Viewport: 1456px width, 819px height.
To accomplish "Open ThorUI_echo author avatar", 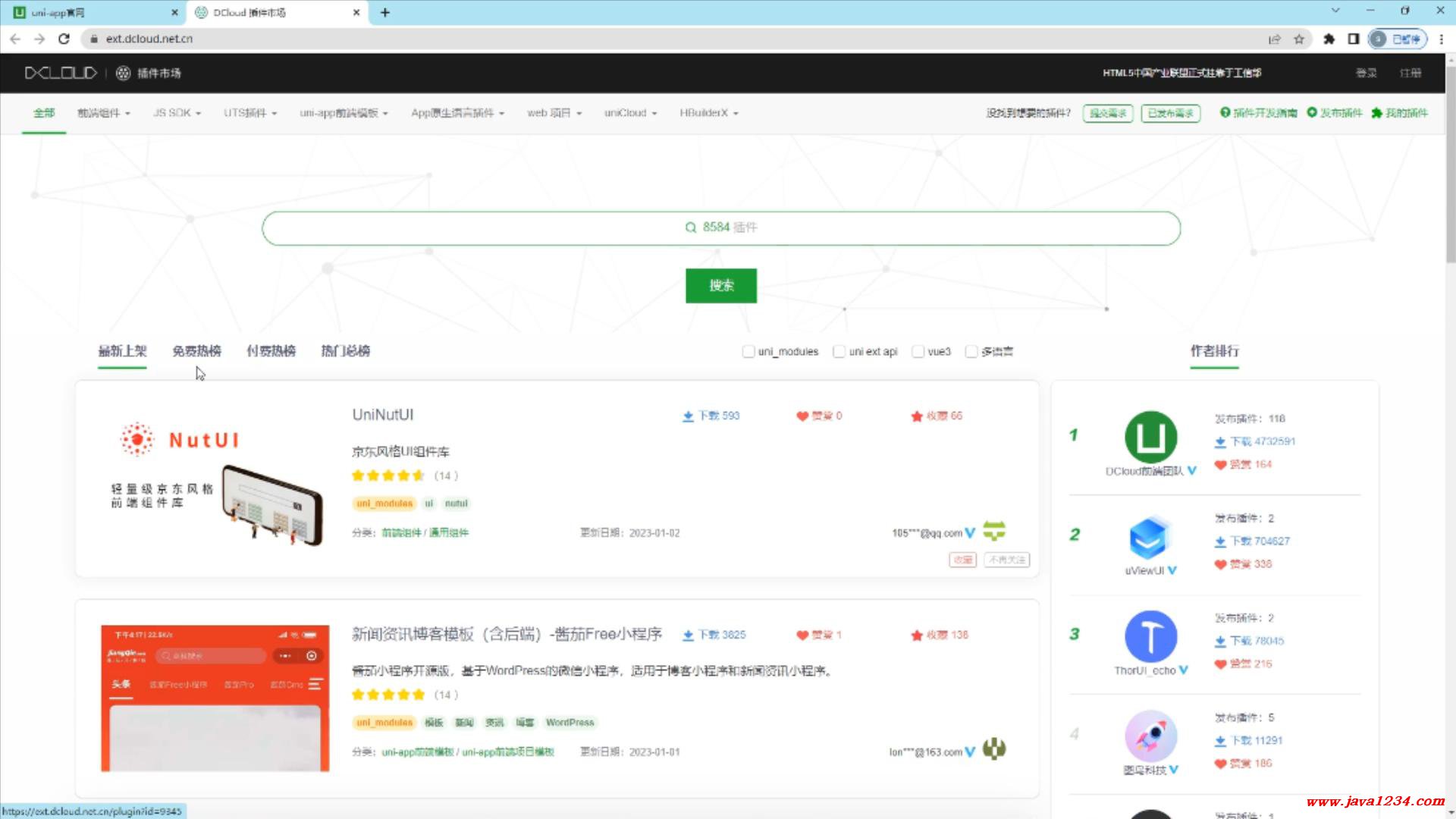I will tap(1150, 637).
